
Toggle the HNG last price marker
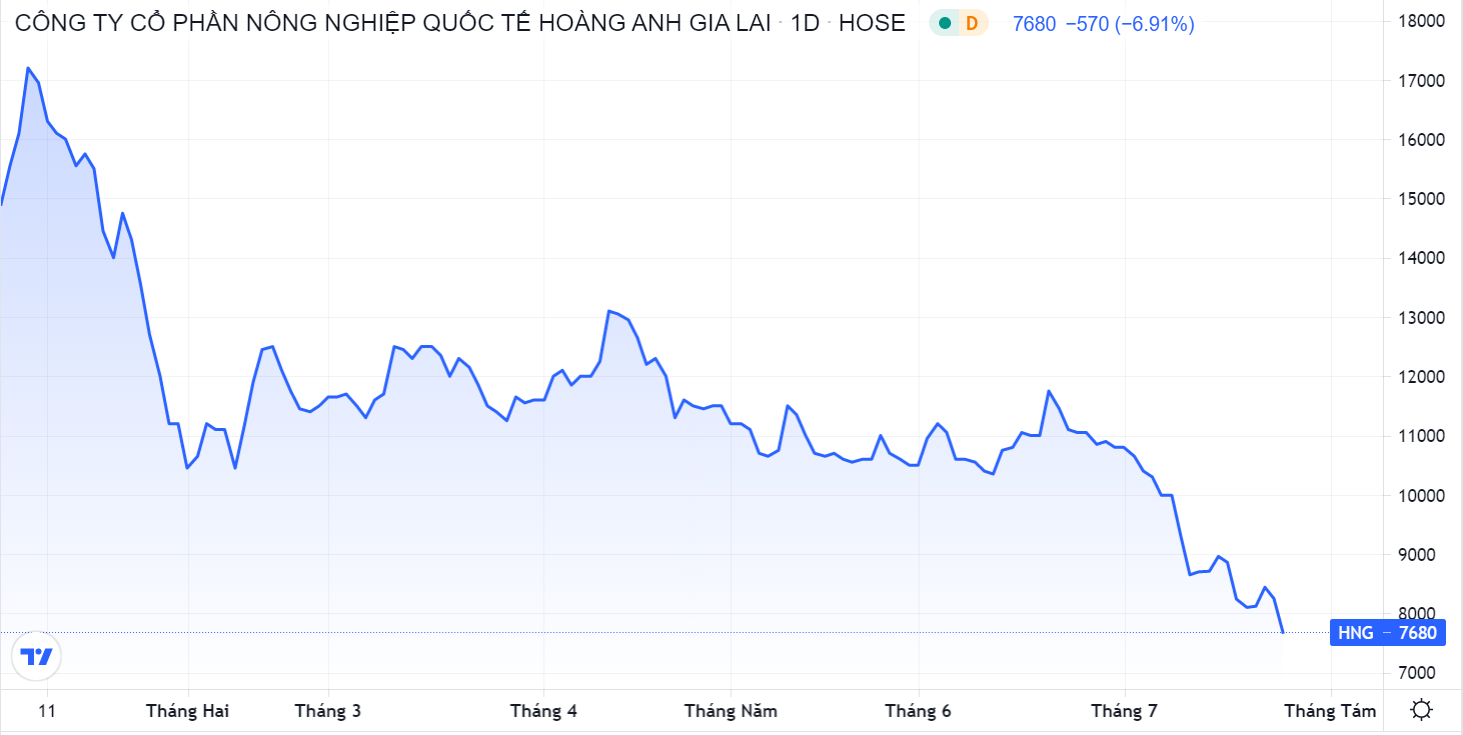(1388, 632)
